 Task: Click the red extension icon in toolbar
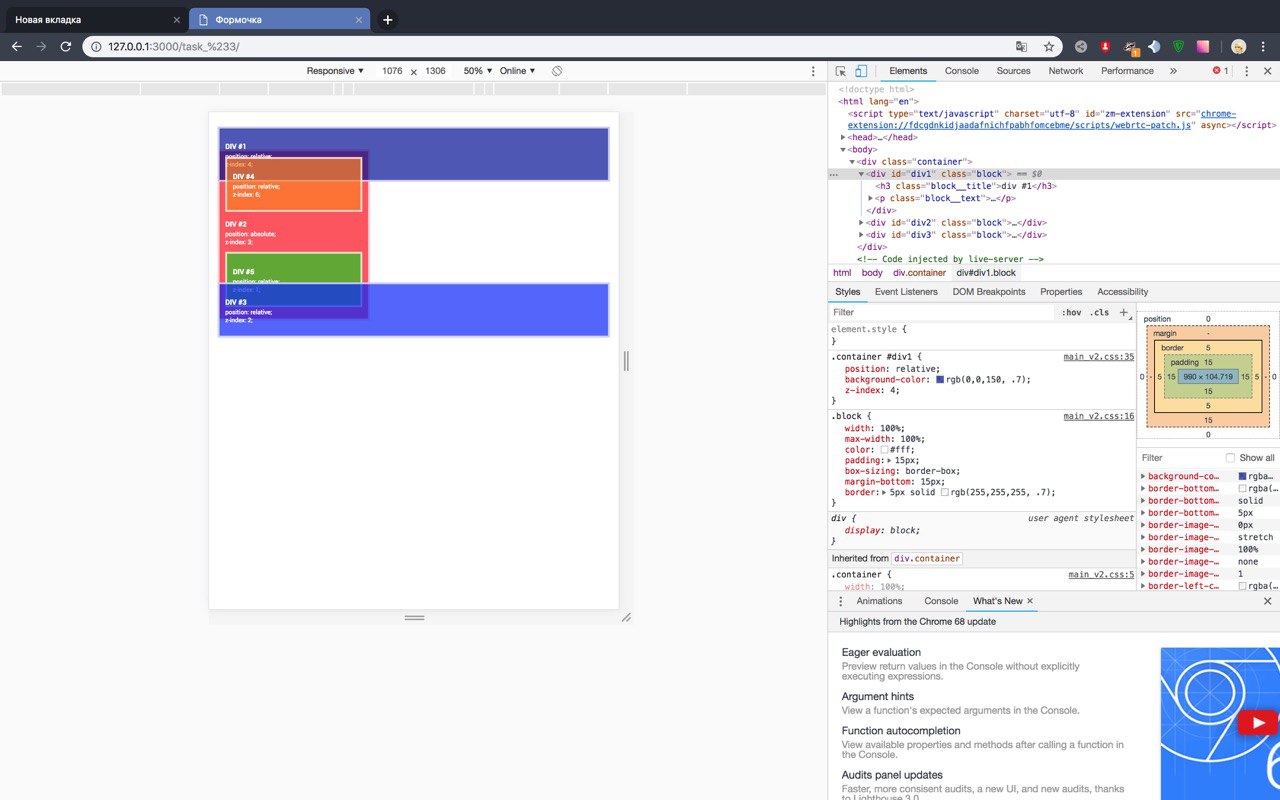pos(1105,46)
